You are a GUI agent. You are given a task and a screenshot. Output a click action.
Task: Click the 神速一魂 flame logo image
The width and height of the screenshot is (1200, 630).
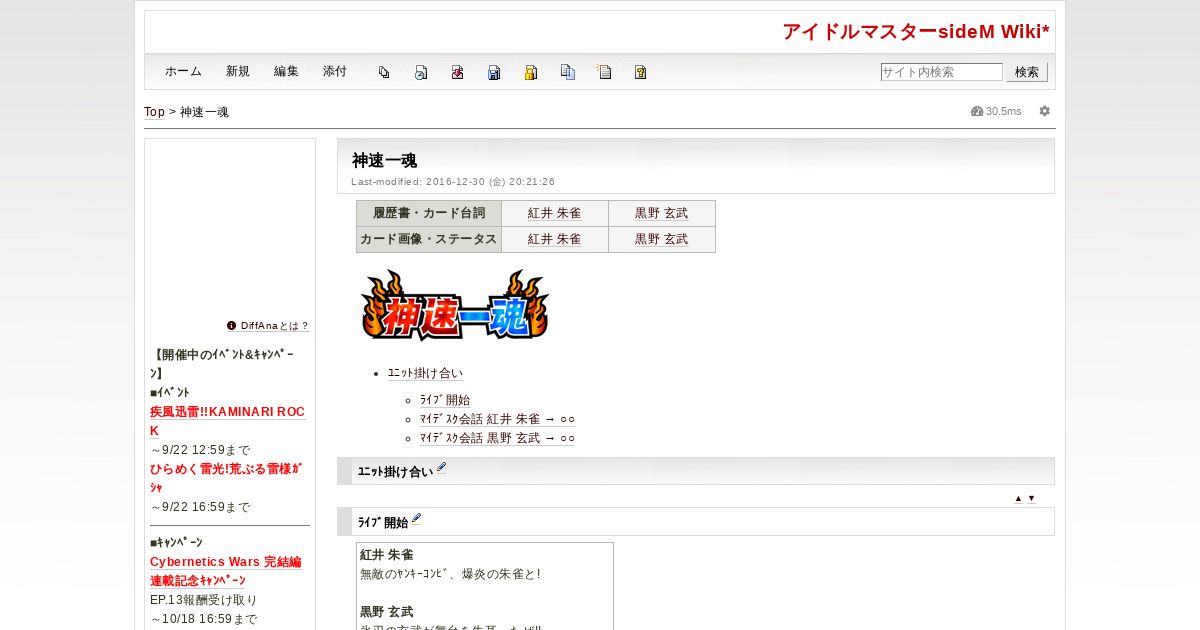pyautogui.click(x=455, y=305)
